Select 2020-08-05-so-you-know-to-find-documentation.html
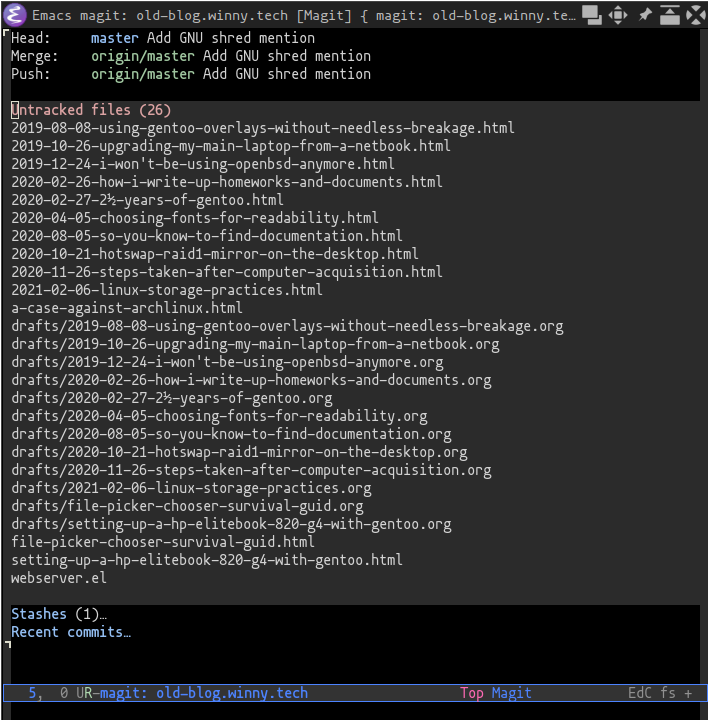 [x=207, y=236]
